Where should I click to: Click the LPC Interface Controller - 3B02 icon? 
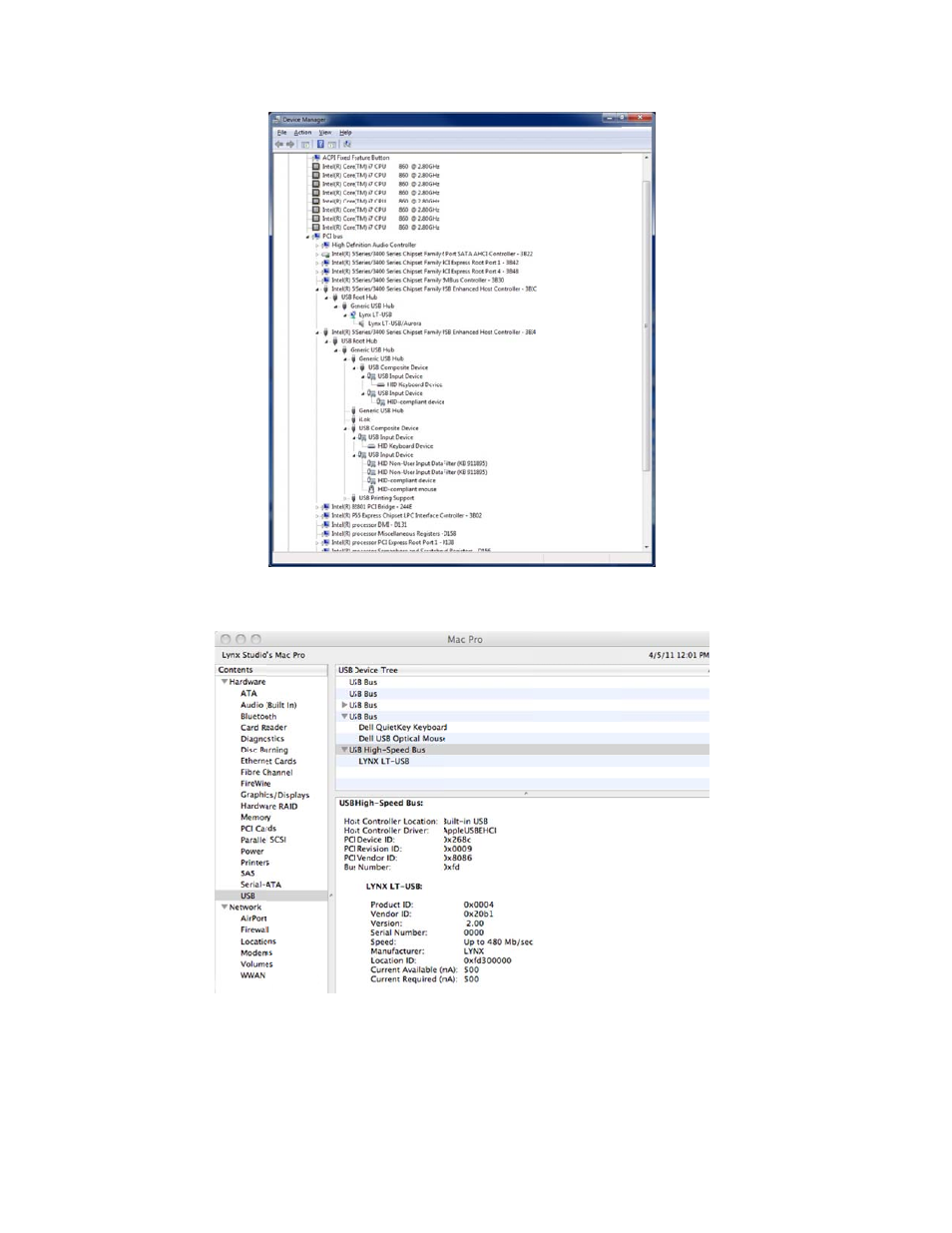[326, 515]
